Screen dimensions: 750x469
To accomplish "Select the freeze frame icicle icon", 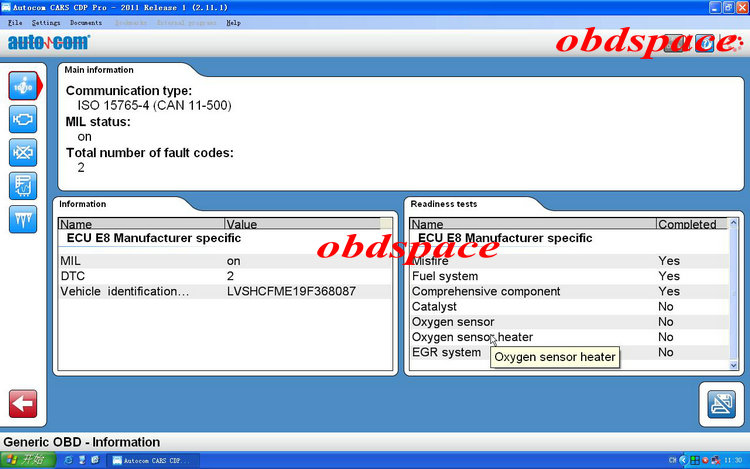I will coord(23,219).
